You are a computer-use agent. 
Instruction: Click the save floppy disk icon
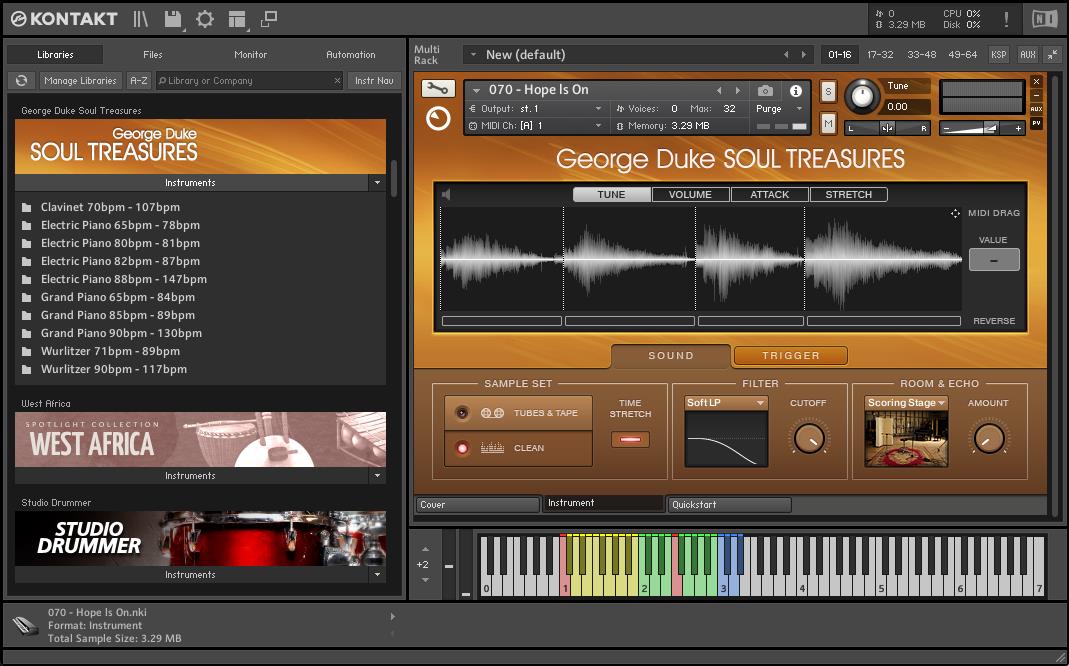tap(173, 19)
